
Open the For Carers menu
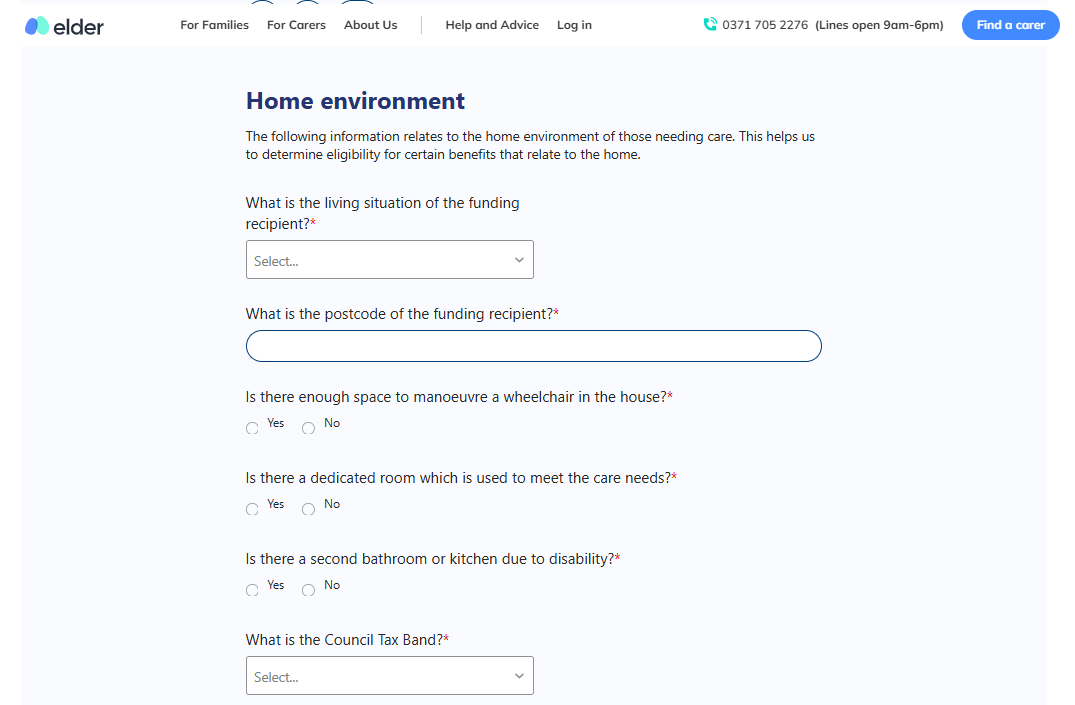[296, 25]
